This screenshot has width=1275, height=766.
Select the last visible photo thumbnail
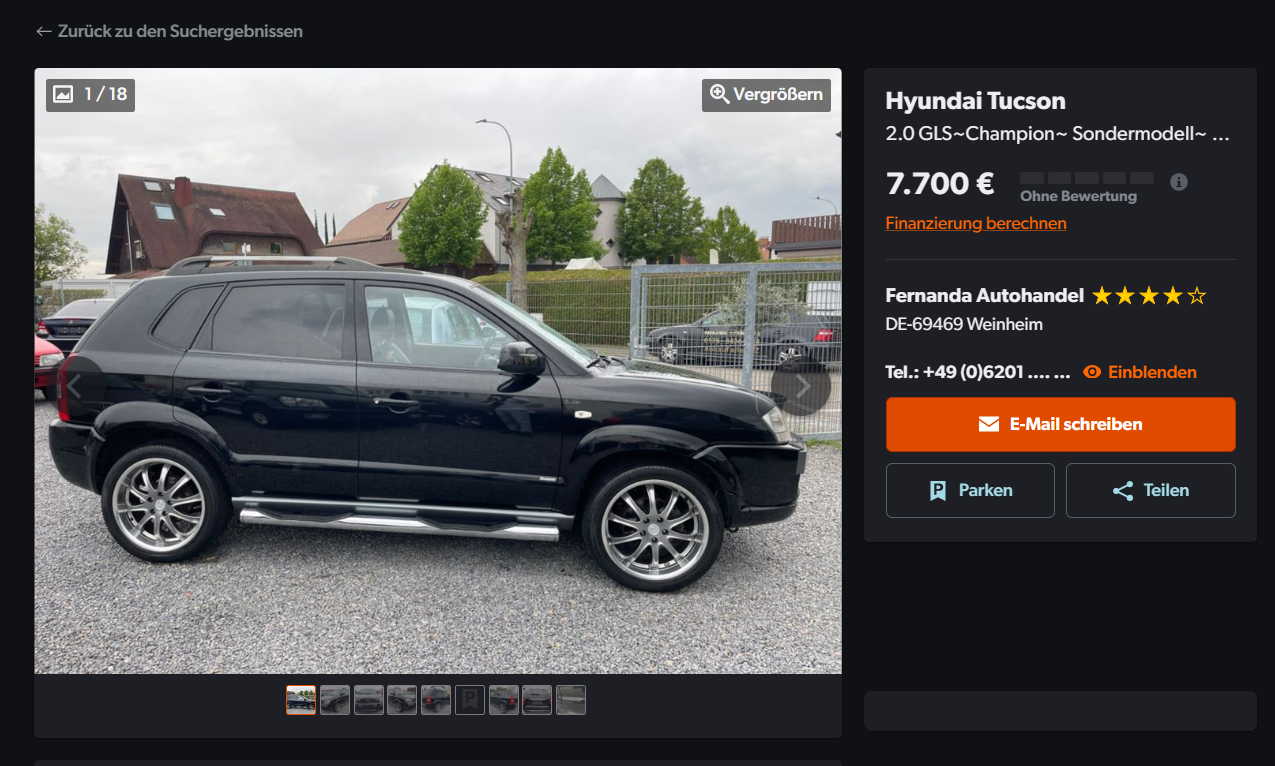point(571,700)
